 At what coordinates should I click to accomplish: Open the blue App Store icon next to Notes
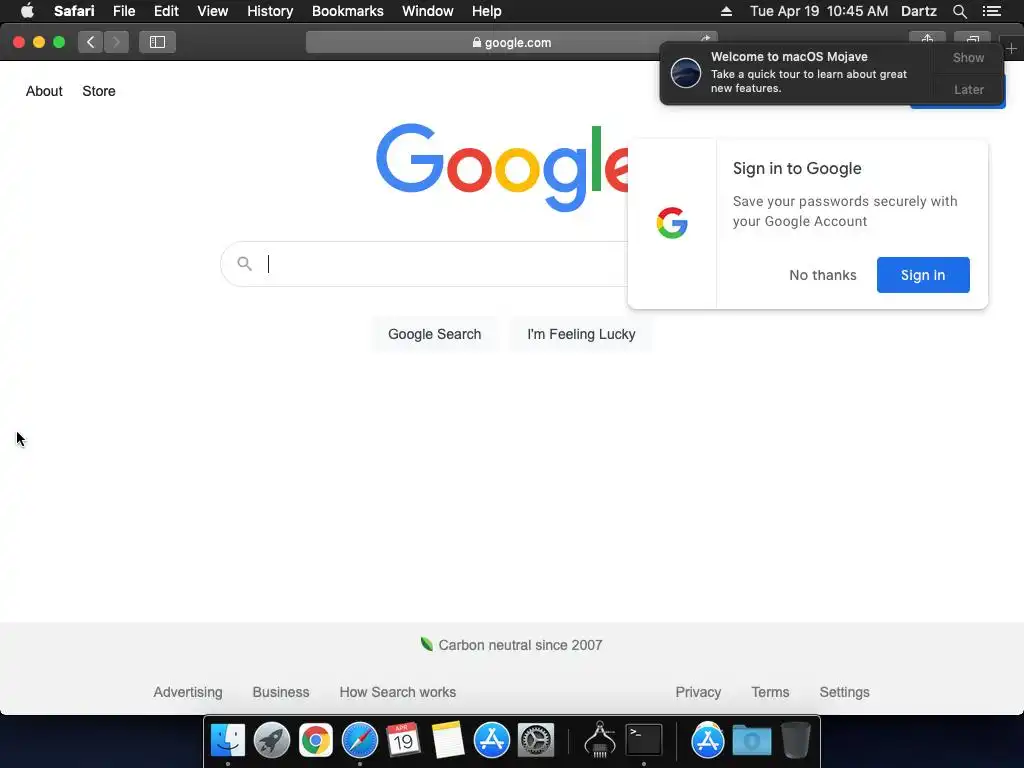pyautogui.click(x=491, y=740)
